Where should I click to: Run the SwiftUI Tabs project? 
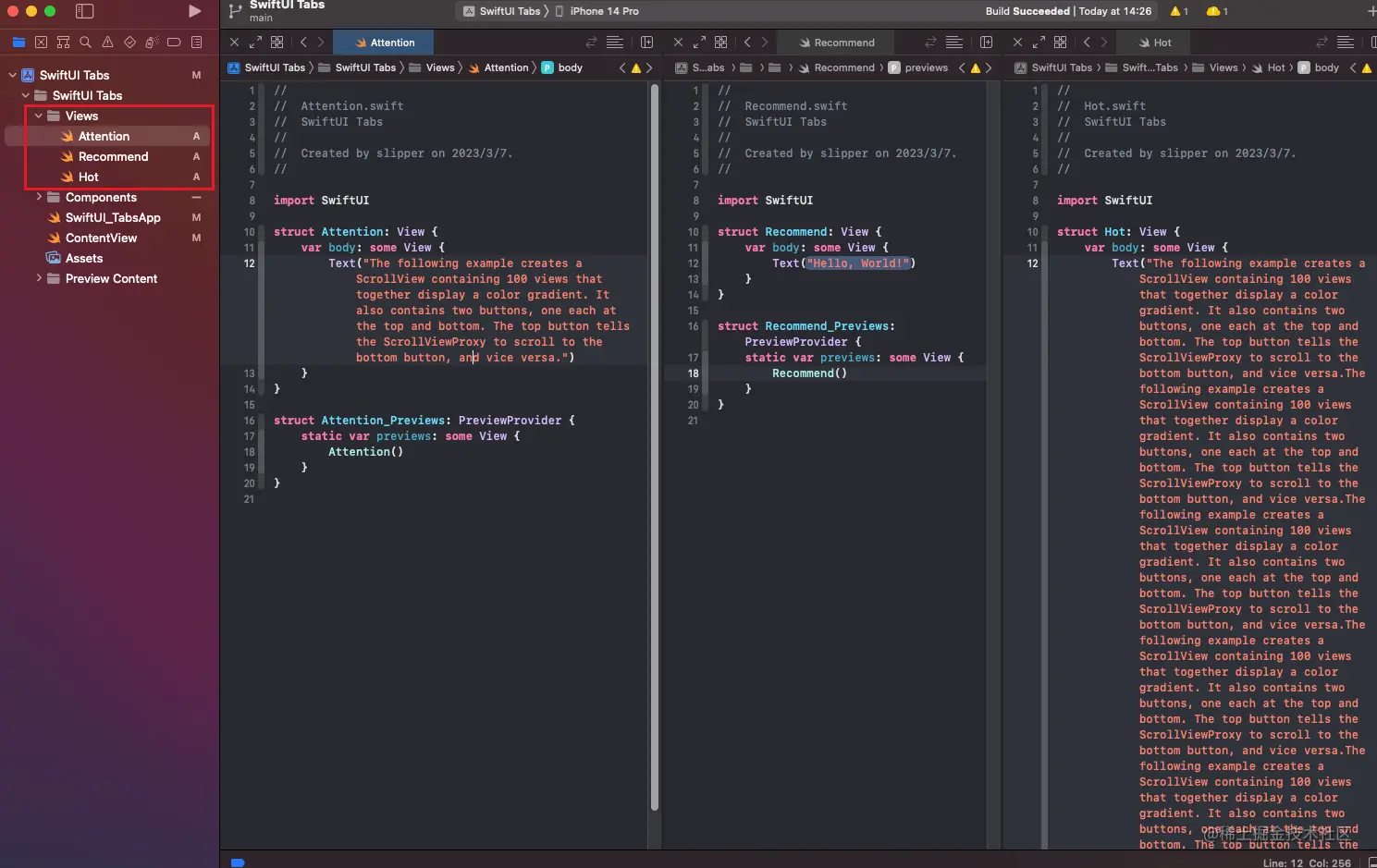[194, 11]
